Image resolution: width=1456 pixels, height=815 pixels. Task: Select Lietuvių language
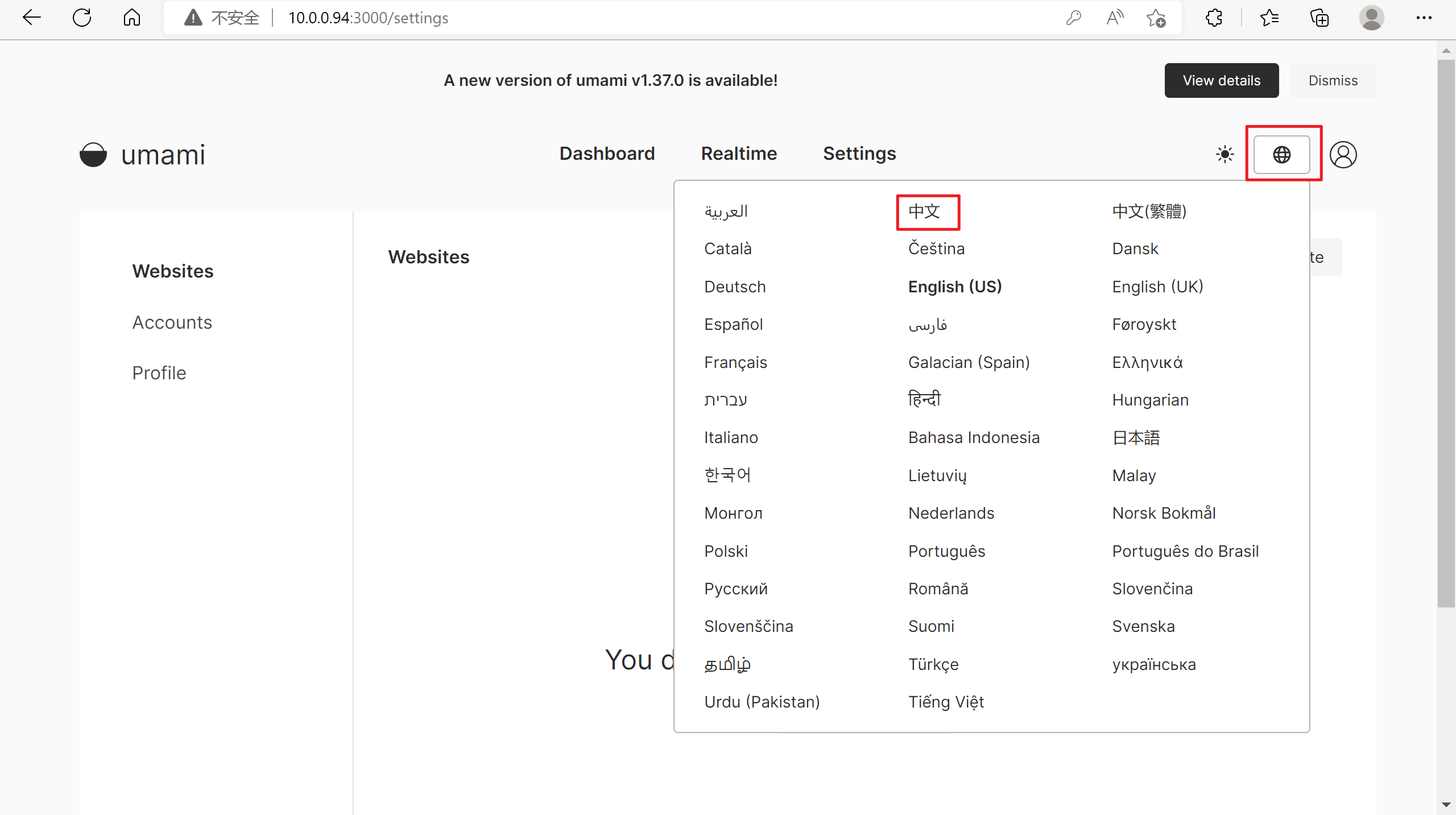(937, 475)
